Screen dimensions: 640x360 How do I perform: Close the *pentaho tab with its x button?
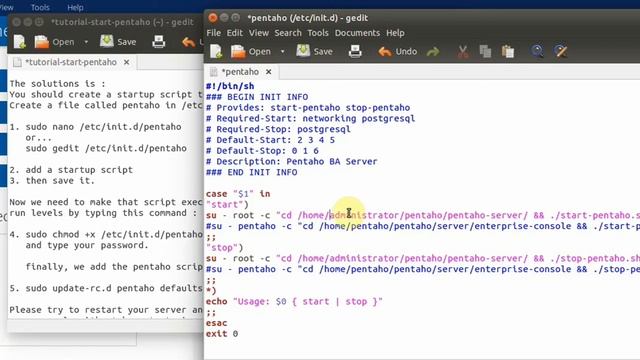[x=269, y=72]
